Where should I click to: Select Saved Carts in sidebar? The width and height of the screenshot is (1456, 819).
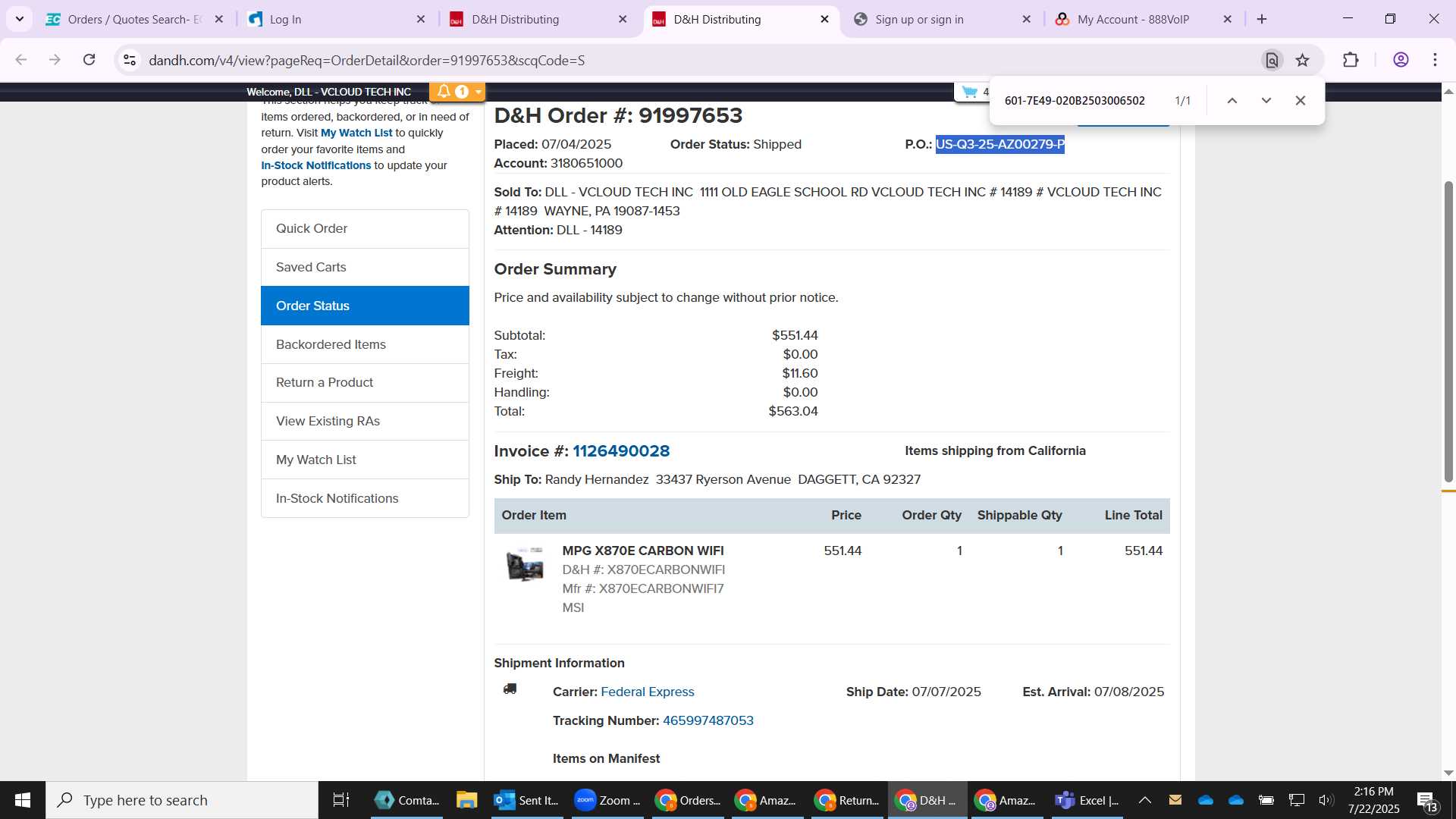pos(365,267)
